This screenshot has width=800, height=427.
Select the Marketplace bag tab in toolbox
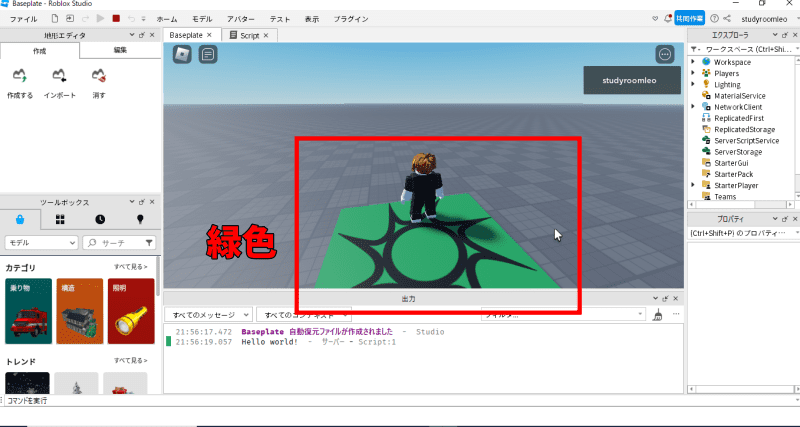pyautogui.click(x=20, y=219)
